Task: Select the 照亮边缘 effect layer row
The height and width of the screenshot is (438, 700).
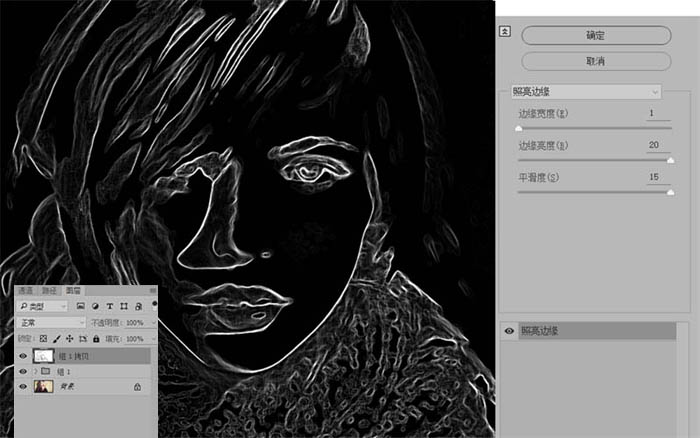Action: (597, 331)
